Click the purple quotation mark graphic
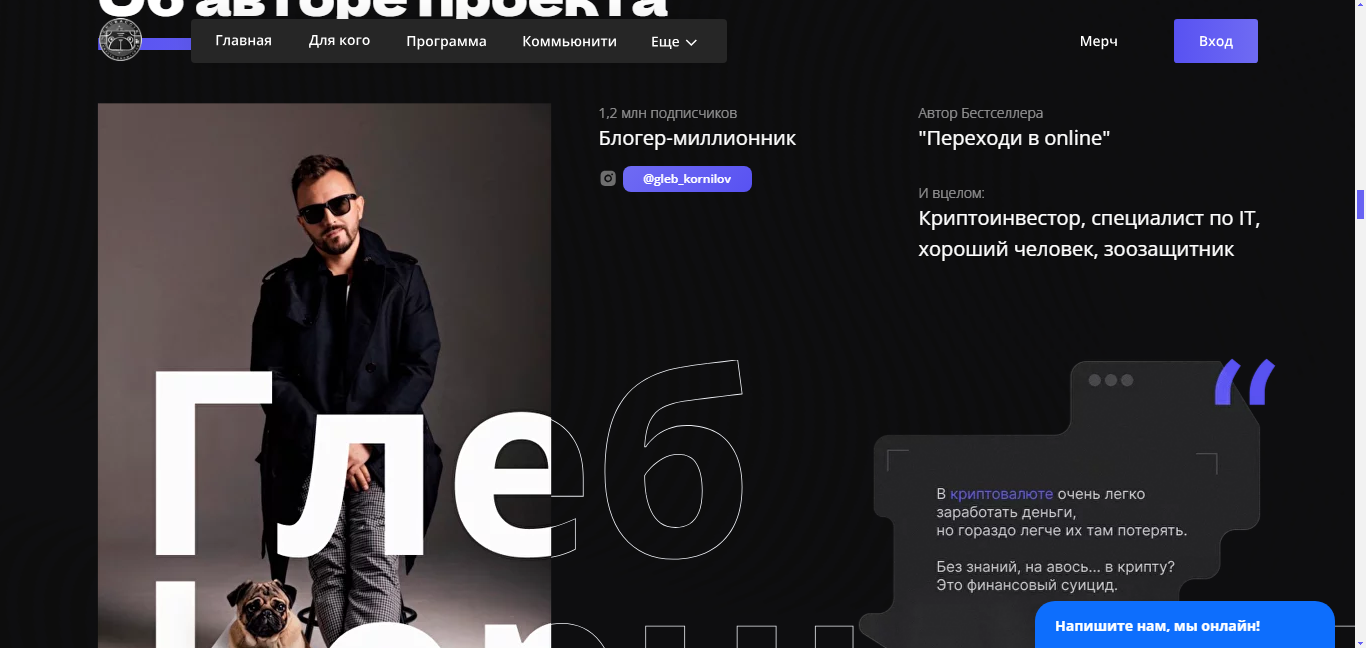Viewport: 1366px width, 648px height. tap(1245, 382)
